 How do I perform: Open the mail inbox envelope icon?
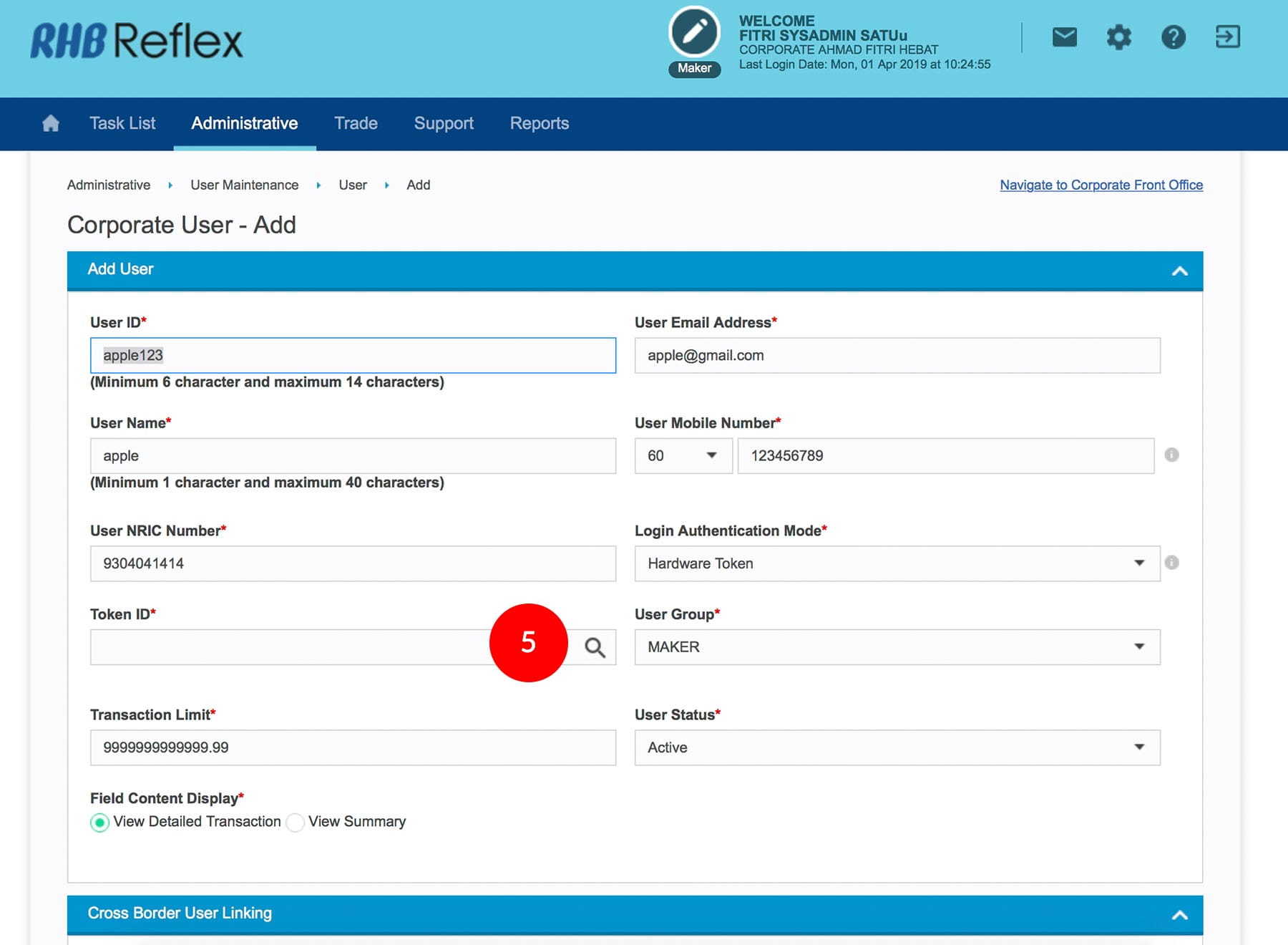(1064, 37)
